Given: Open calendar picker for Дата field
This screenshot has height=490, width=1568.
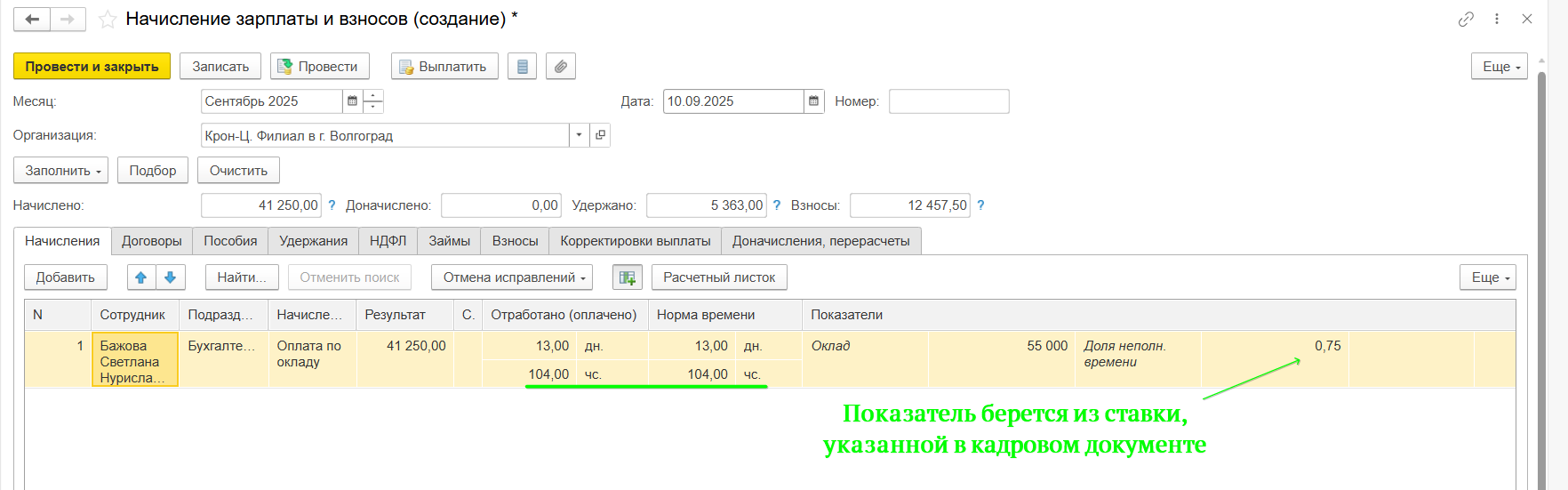Looking at the screenshot, I should 813,101.
